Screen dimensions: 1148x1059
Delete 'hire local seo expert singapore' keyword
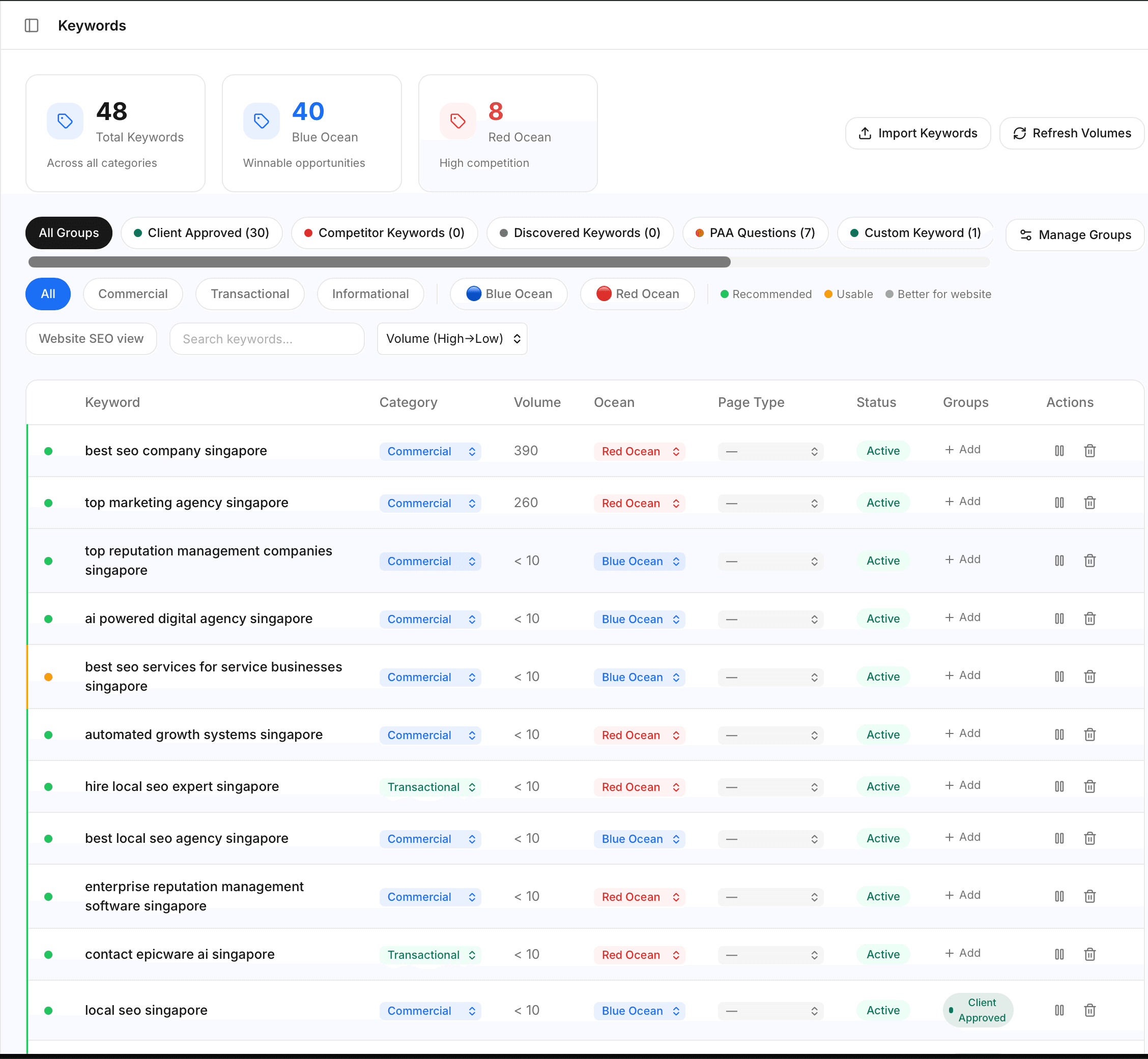coord(1090,786)
